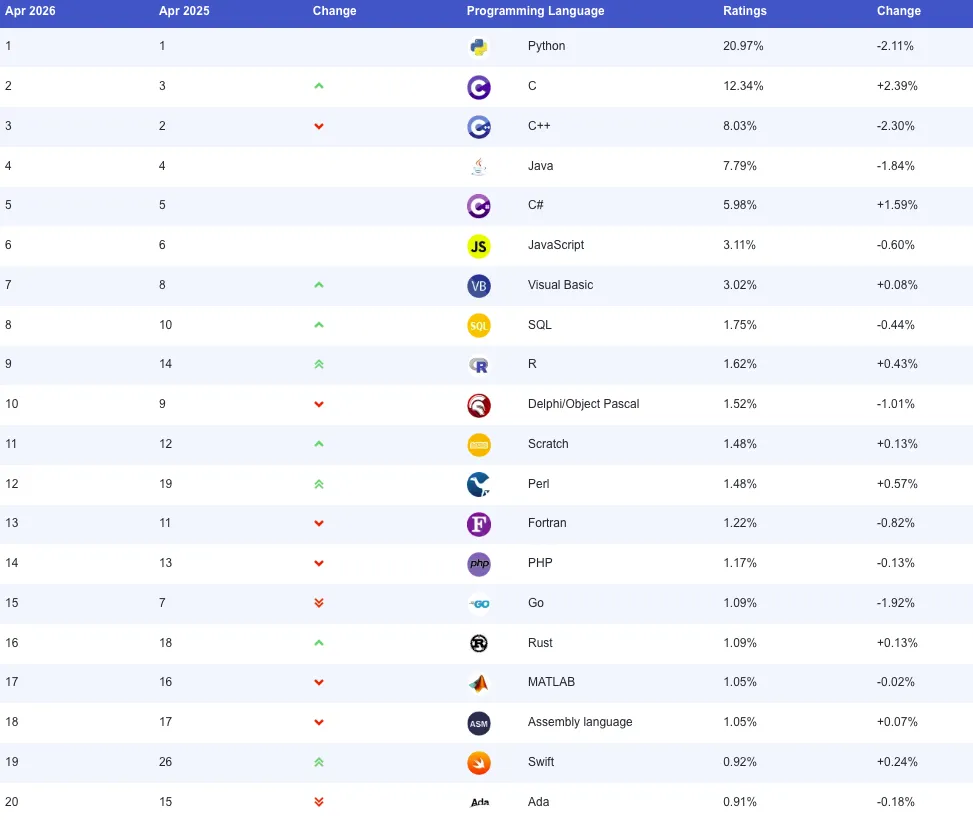Screen dimensions: 973x821
Task: Click double red arrow in Go row
Action: click(x=319, y=603)
